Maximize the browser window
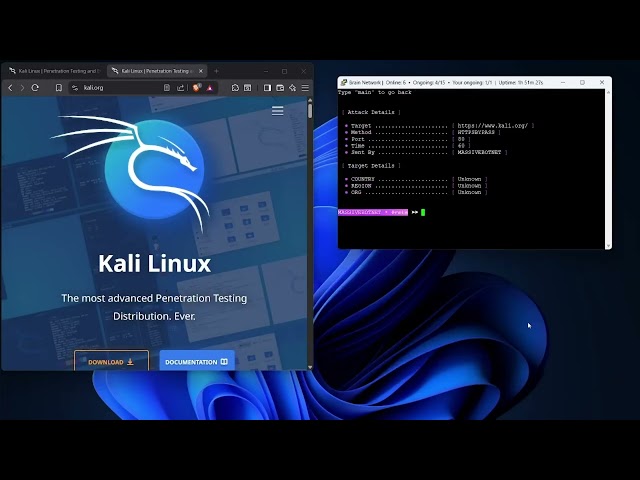 point(284,71)
